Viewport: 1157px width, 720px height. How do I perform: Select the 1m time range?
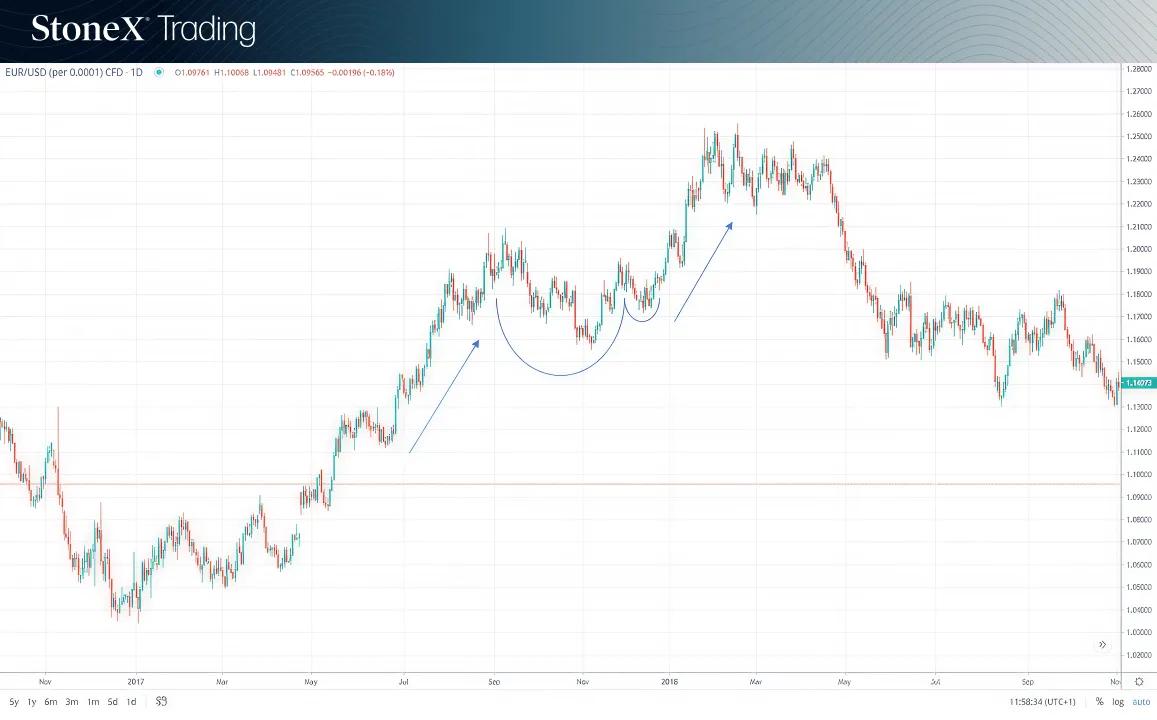pos(93,702)
